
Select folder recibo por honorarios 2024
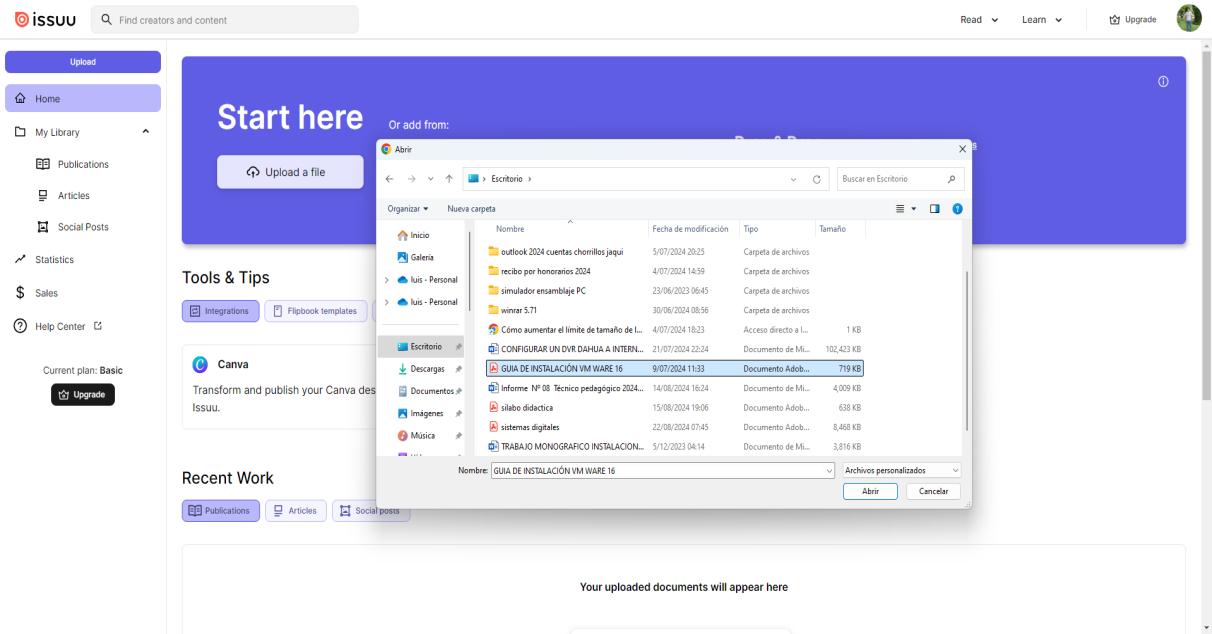pos(545,270)
